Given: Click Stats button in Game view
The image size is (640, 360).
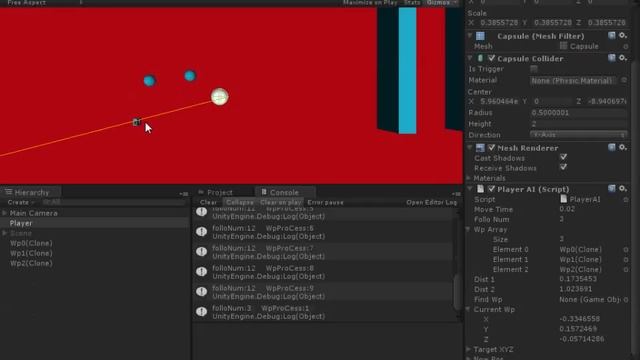Looking at the screenshot, I should [412, 2].
